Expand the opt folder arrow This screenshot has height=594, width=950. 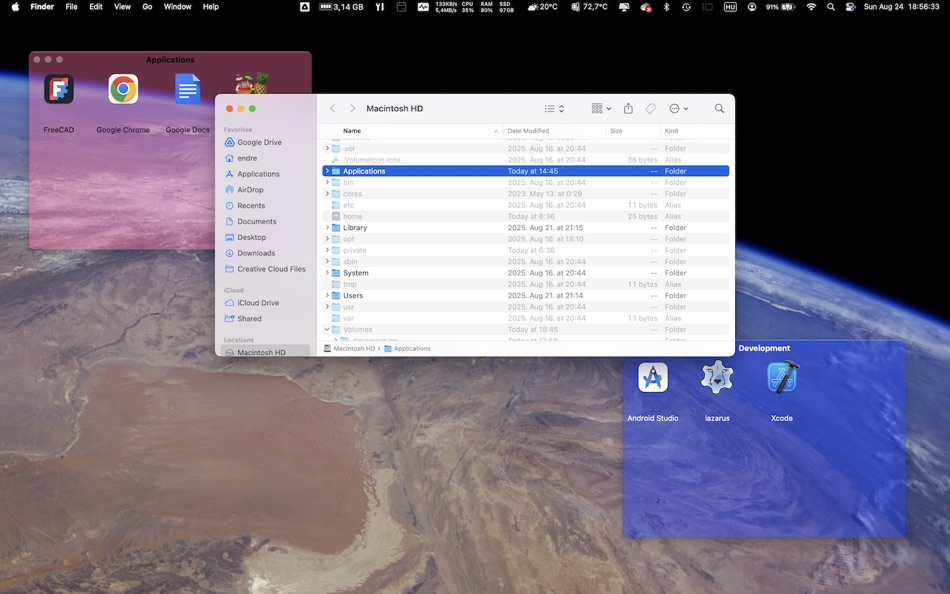click(327, 239)
